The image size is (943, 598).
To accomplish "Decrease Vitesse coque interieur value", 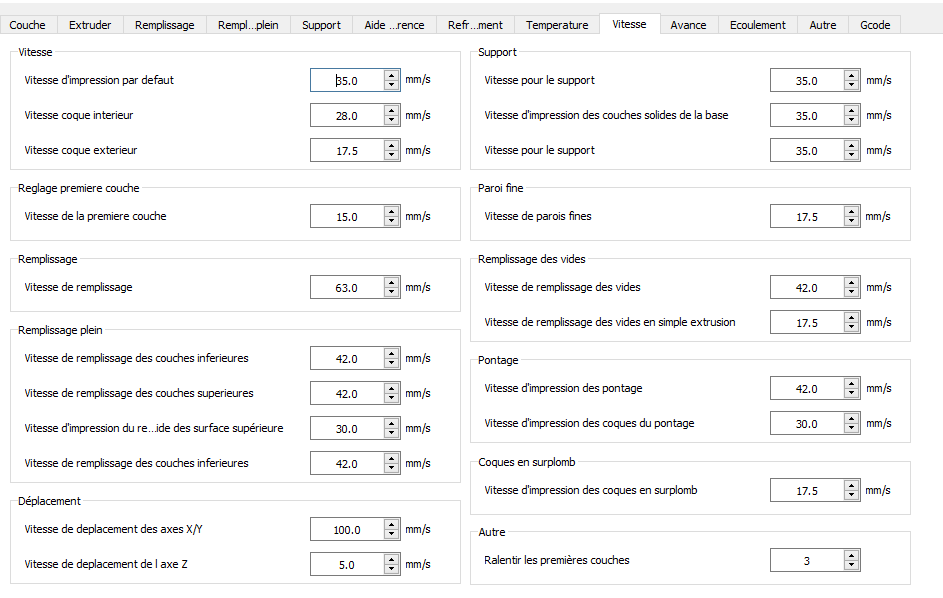I will [x=391, y=121].
